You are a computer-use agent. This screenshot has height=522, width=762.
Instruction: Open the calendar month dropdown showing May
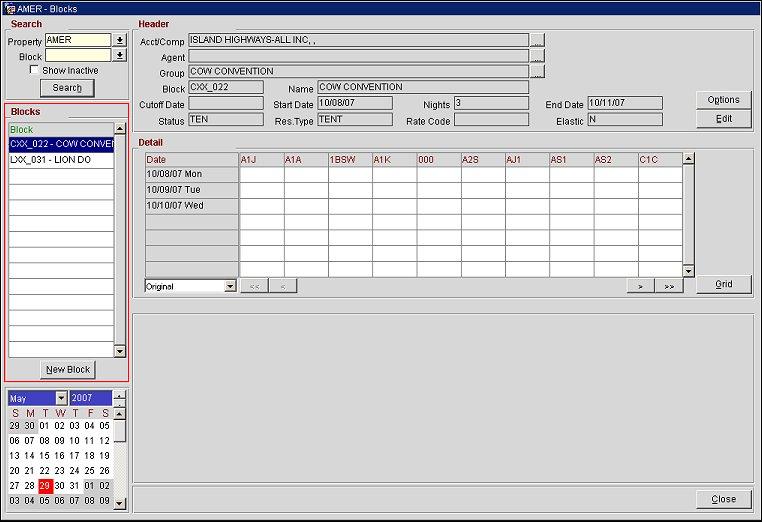coord(61,398)
